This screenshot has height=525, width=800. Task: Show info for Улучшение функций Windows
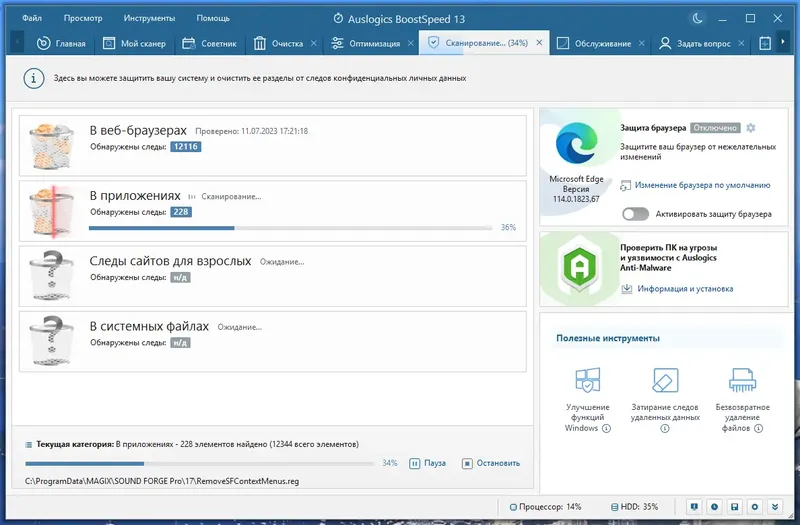(x=606, y=429)
